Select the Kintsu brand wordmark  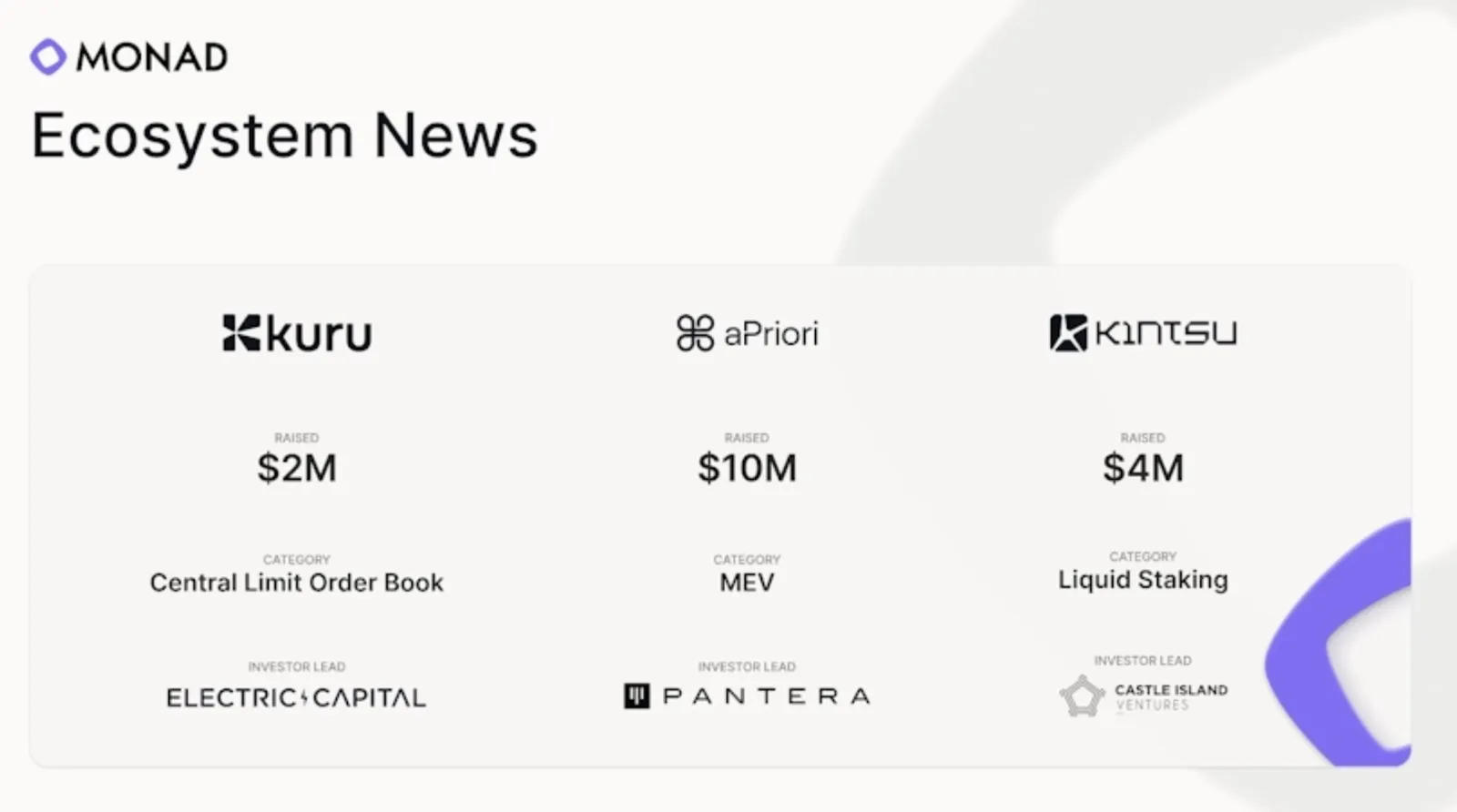1166,332
